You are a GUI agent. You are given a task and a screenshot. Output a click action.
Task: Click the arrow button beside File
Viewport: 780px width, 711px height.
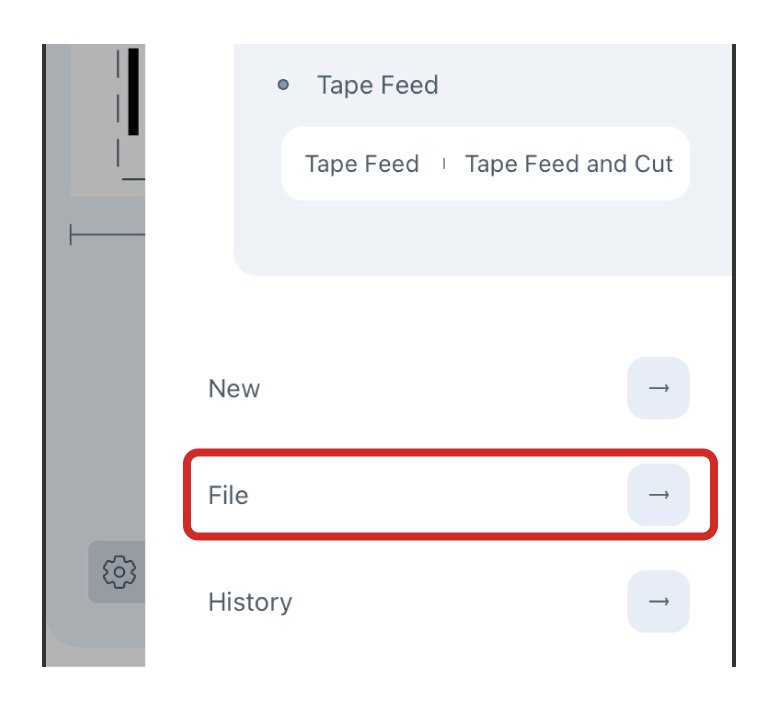point(658,495)
